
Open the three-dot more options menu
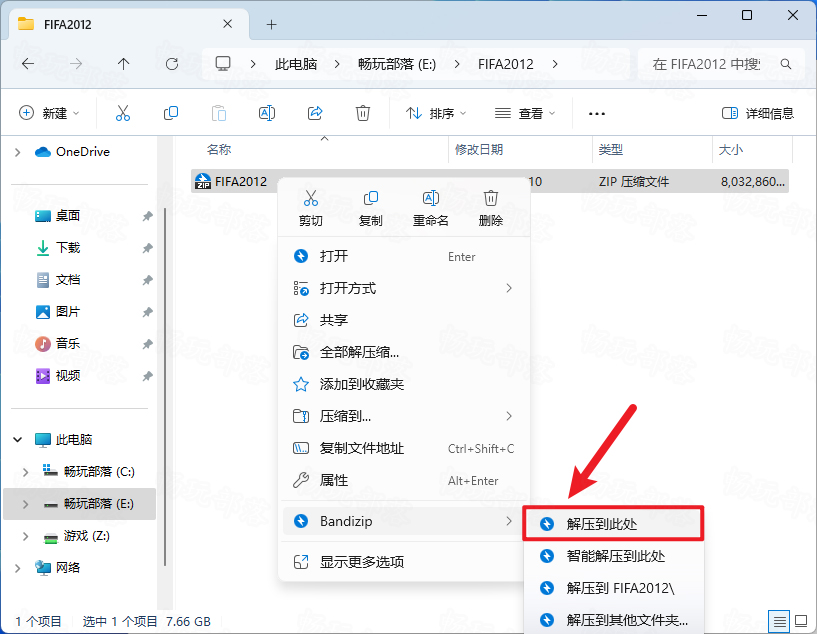(597, 114)
